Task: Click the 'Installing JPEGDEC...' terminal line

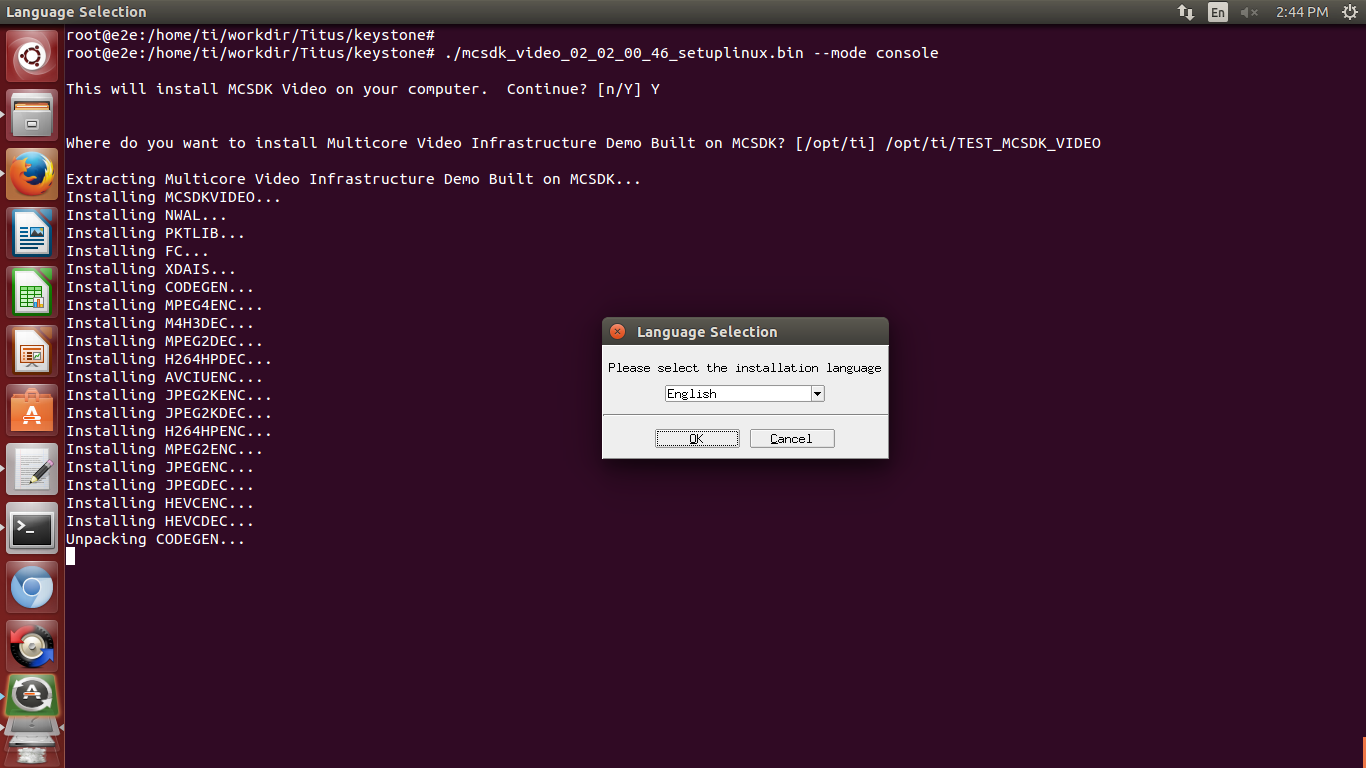Action: [160, 485]
